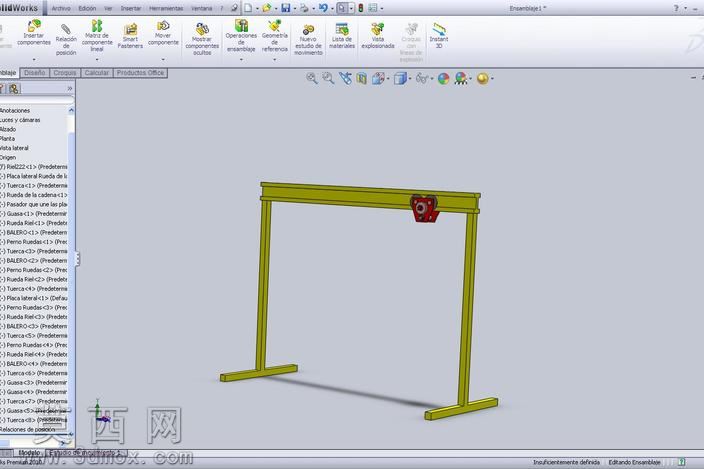This screenshot has width=704, height=469.
Task: Switch to the Calcular tab
Action: [x=97, y=73]
